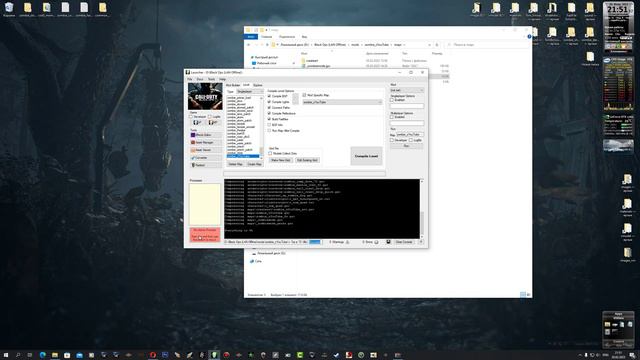Open Microsoft Store from taskbar
This screenshot has width=640, height=360.
point(67,355)
